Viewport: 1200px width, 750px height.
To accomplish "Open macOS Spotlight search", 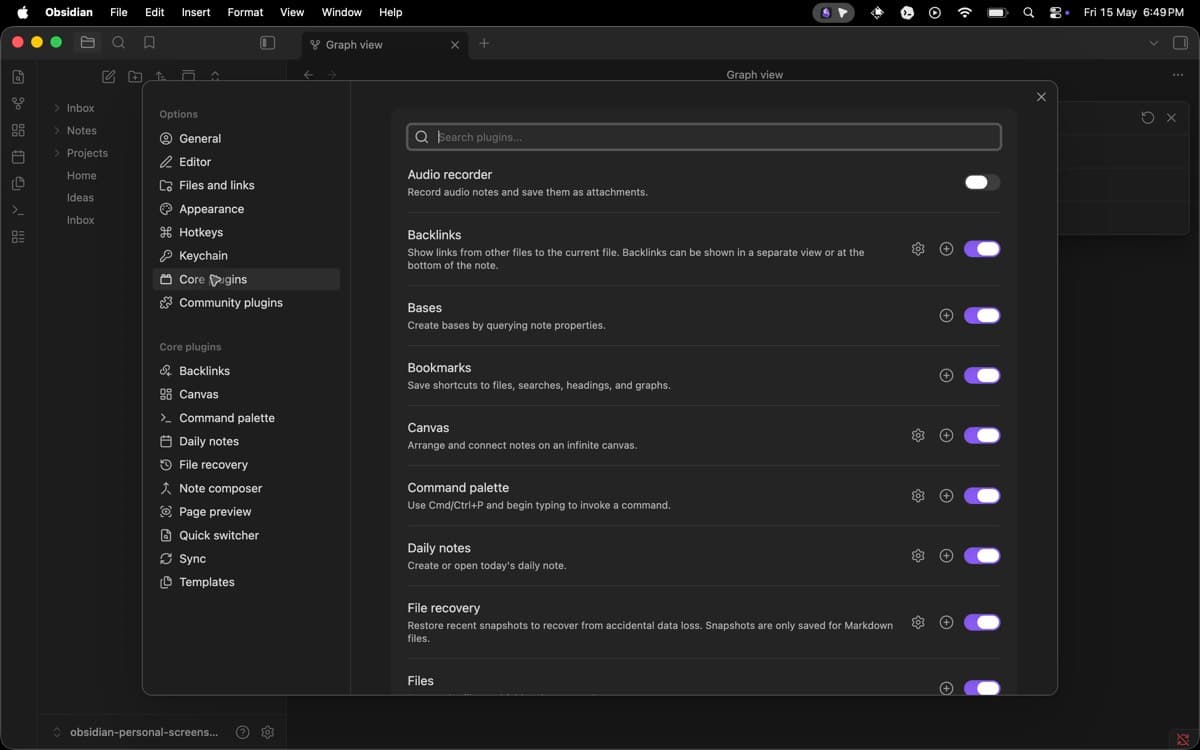I will [1029, 12].
